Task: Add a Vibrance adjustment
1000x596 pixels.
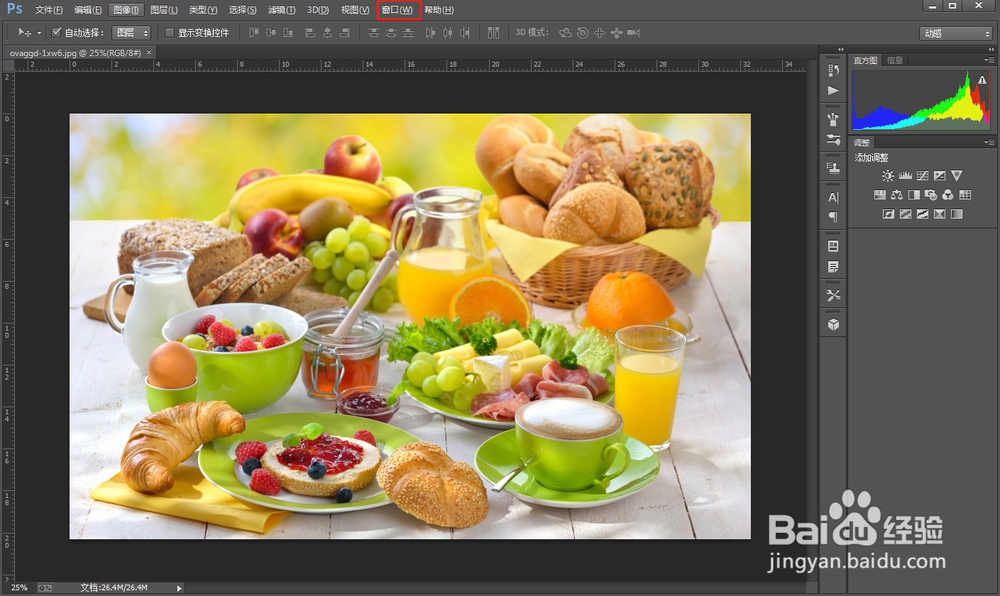Action: click(957, 175)
